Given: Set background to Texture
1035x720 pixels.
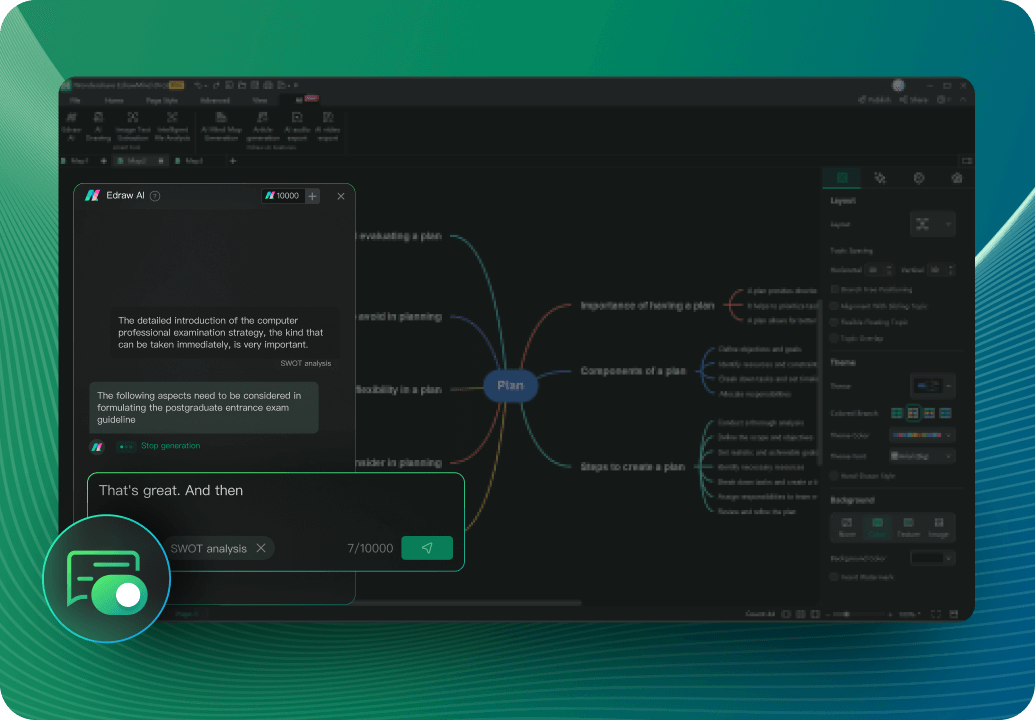Looking at the screenshot, I should pyautogui.click(x=908, y=527).
